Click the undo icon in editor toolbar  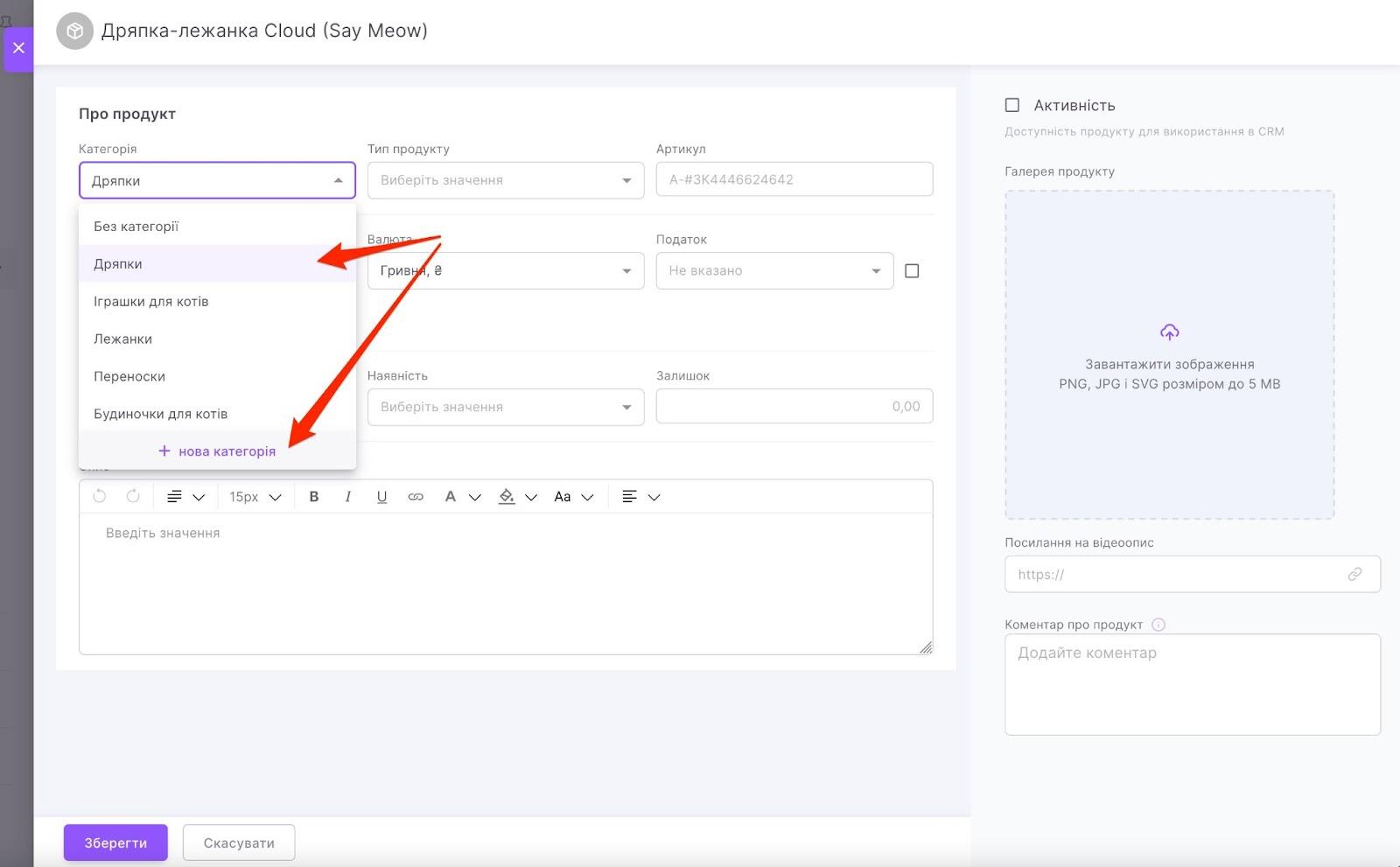point(100,496)
